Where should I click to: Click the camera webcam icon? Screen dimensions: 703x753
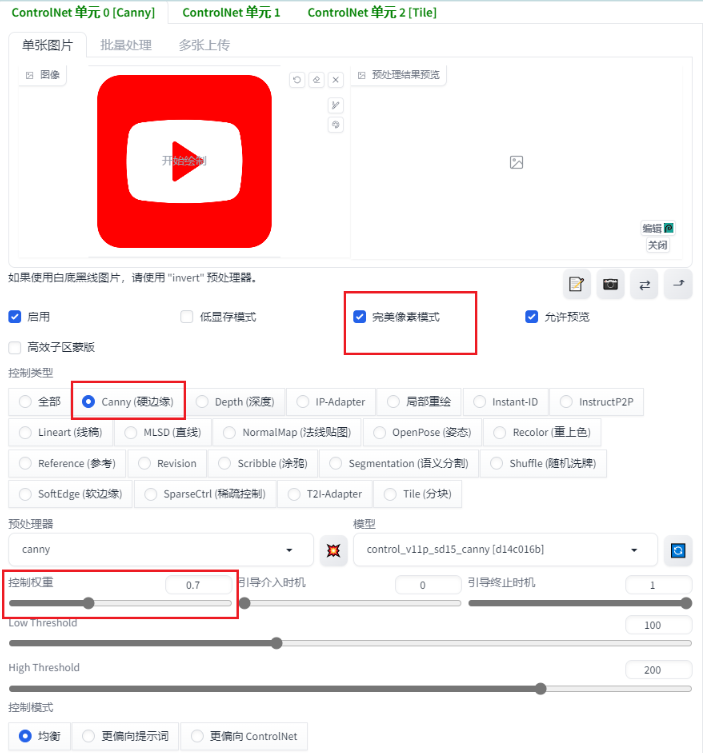pyautogui.click(x=610, y=284)
